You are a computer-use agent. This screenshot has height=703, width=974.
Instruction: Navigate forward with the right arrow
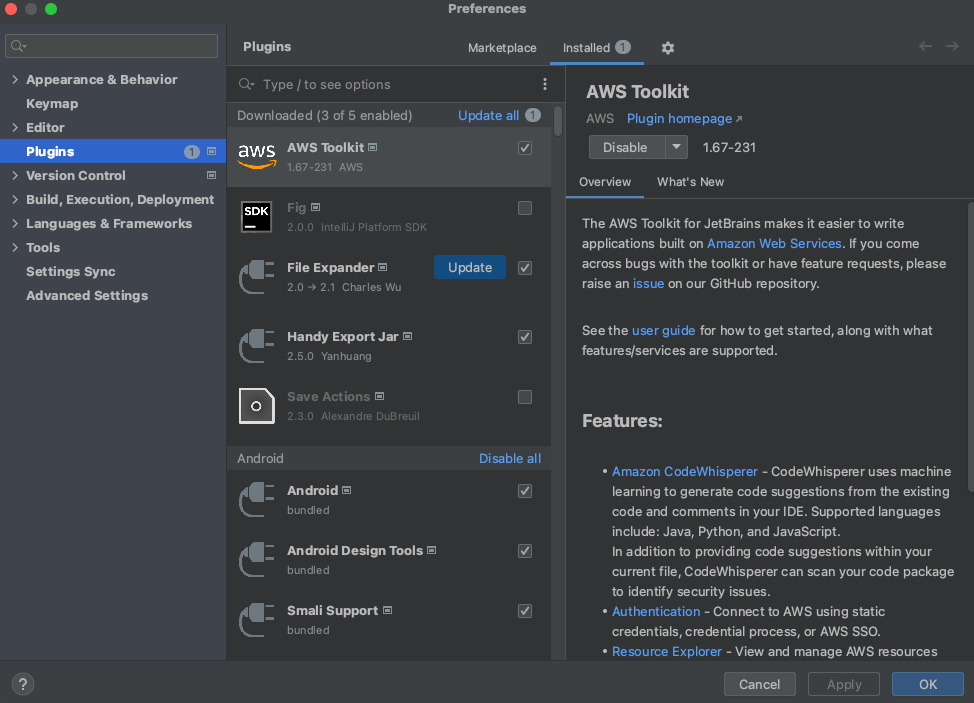pyautogui.click(x=952, y=47)
